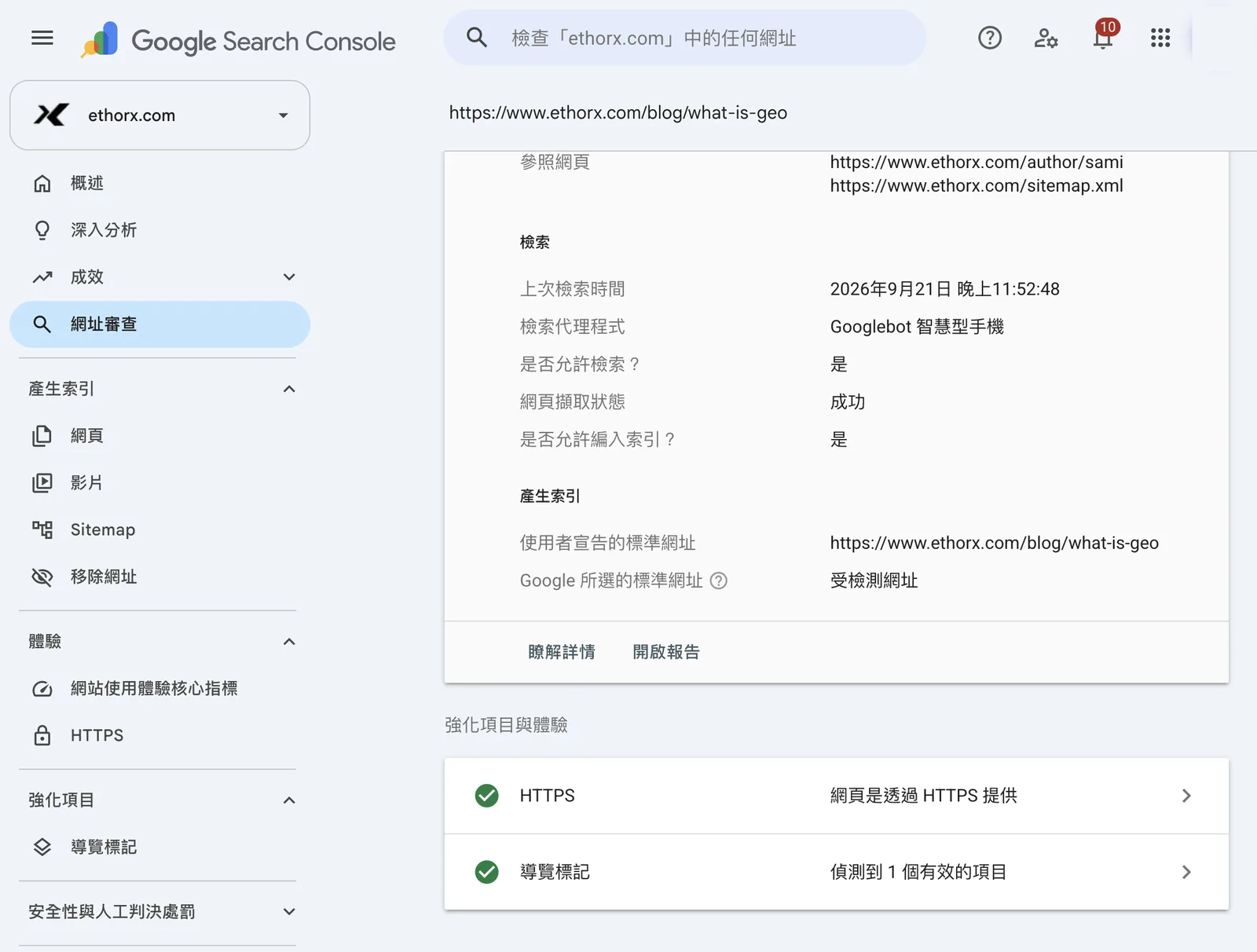Click the video icon beside 影片
The image size is (1257, 952).
[x=42, y=483]
